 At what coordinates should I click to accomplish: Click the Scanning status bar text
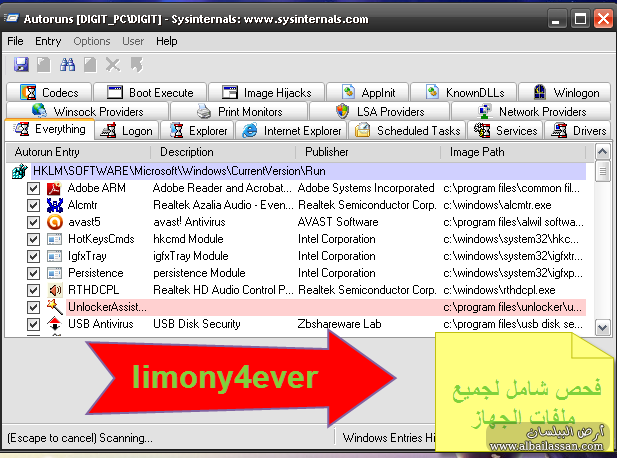click(80, 438)
